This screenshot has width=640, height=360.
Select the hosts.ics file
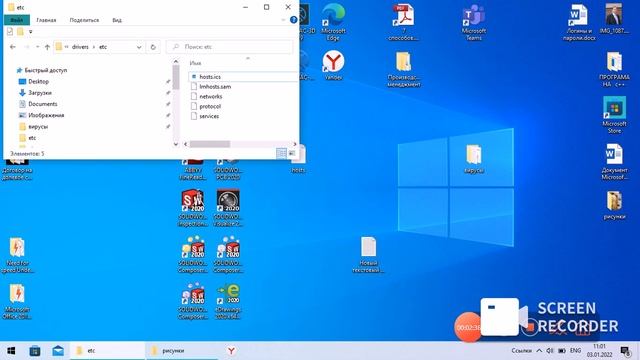[210, 77]
